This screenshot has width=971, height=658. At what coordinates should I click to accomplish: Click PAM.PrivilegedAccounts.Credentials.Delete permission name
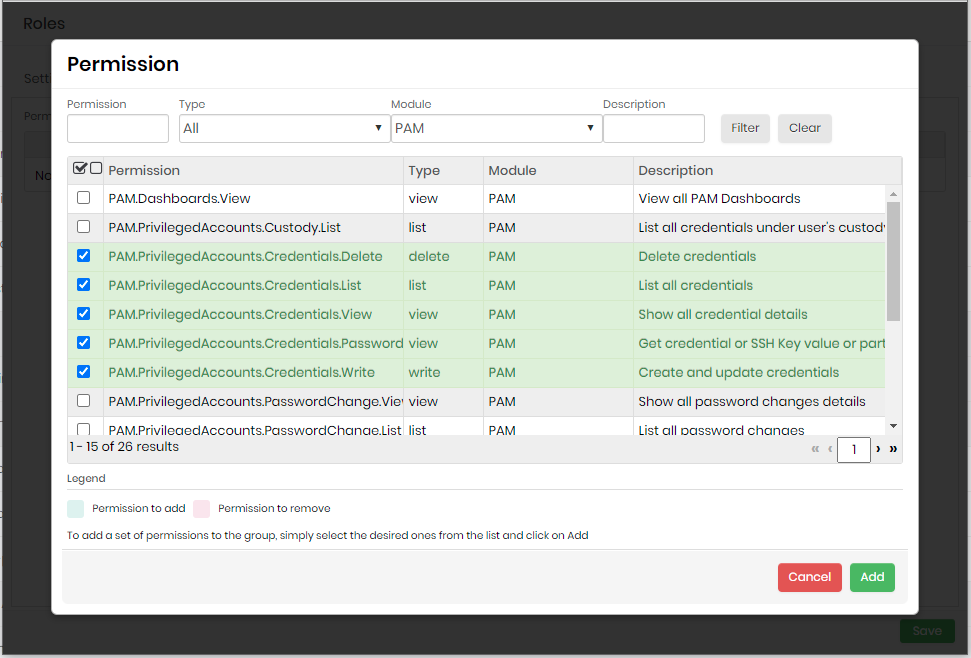(245, 256)
